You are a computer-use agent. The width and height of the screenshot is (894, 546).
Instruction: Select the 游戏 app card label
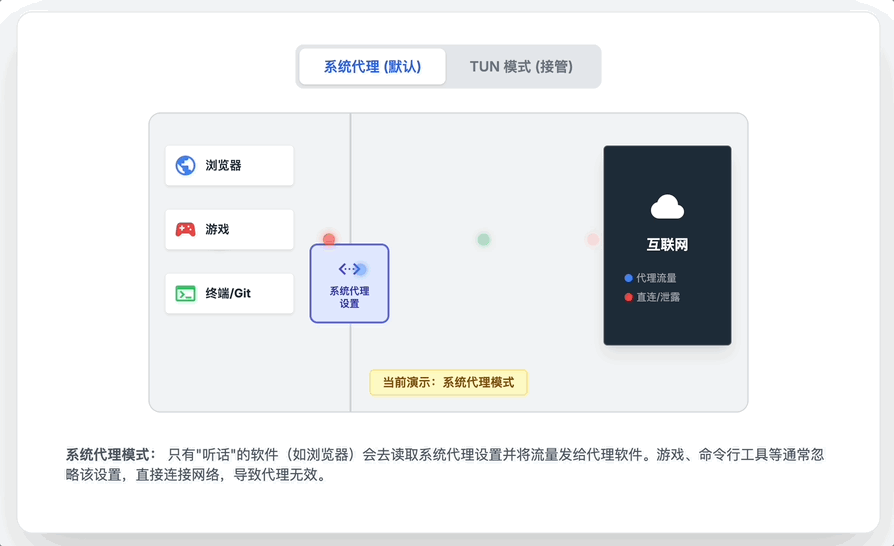217,230
